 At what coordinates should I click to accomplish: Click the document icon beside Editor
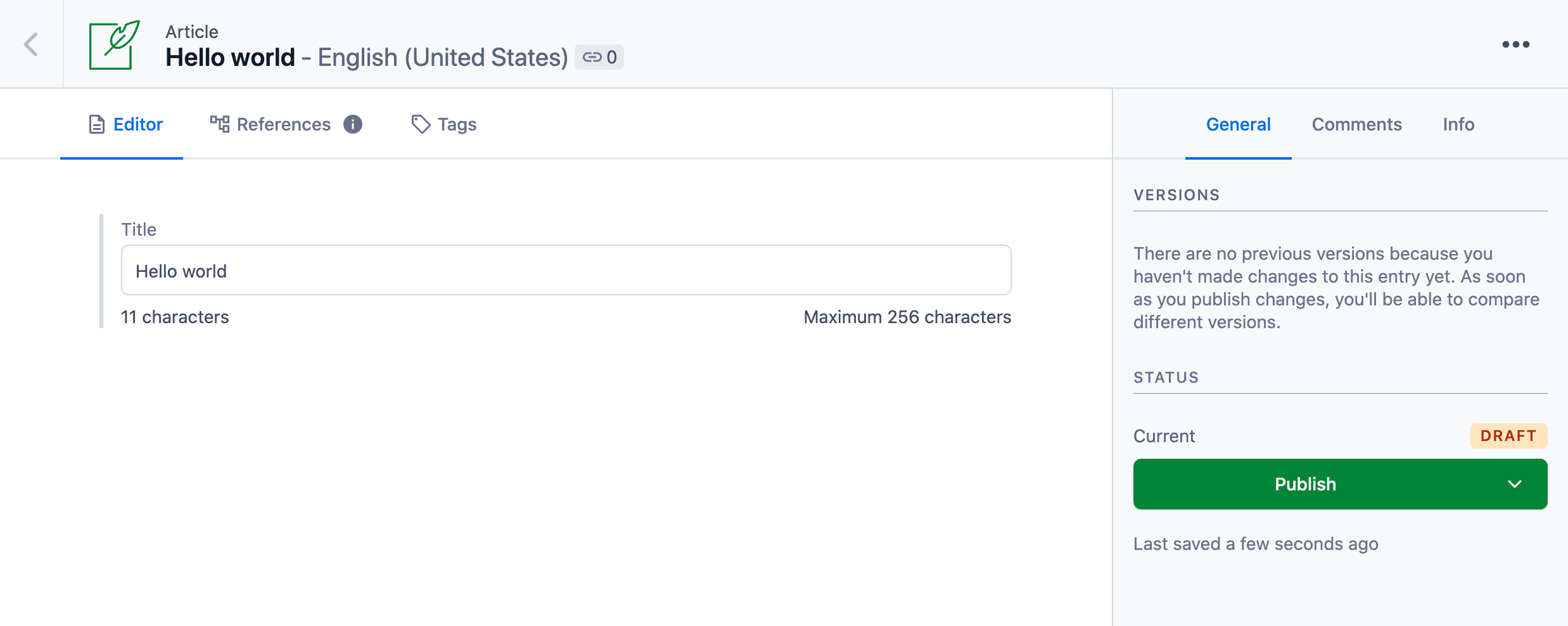96,124
